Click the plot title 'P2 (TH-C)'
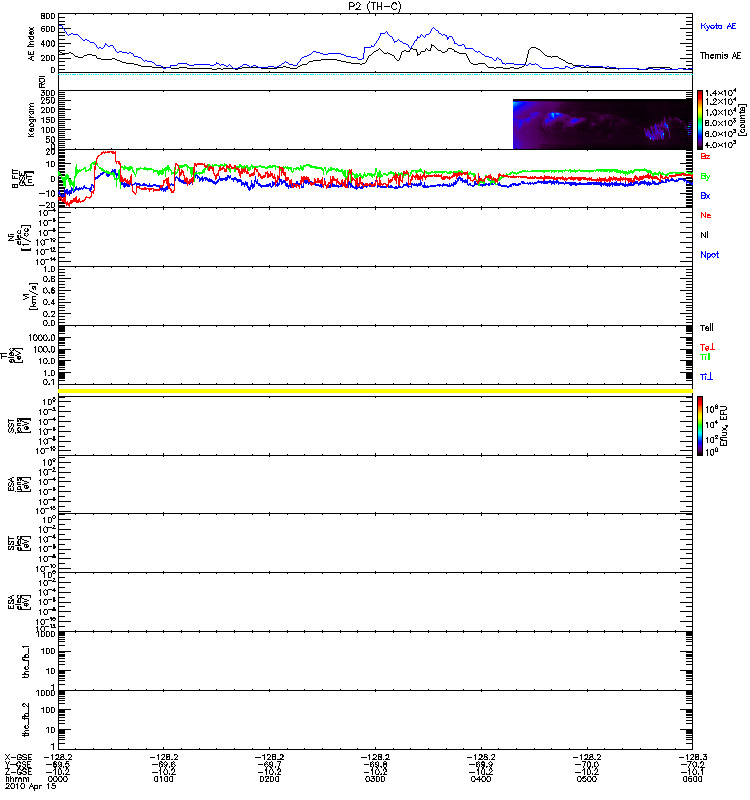Image resolution: width=750 pixels, height=800 pixels. (x=374, y=6)
